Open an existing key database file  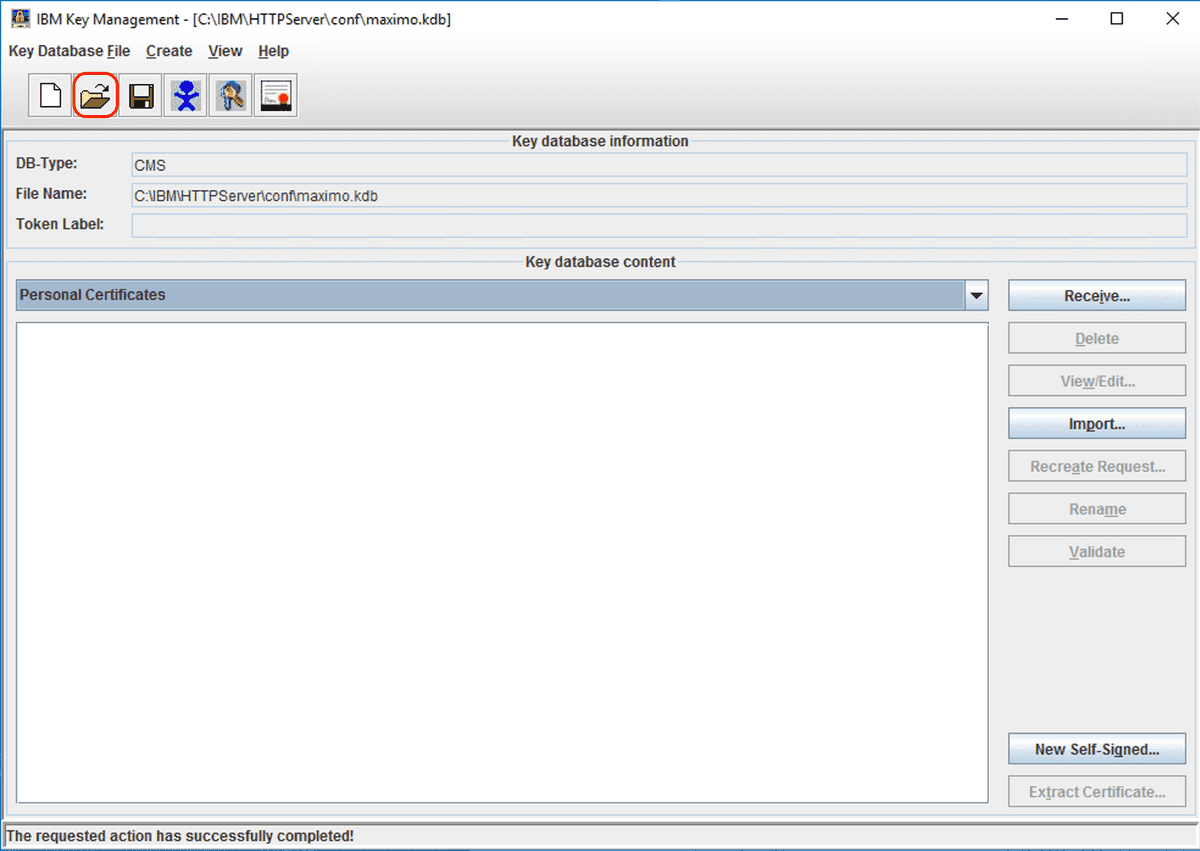94,94
